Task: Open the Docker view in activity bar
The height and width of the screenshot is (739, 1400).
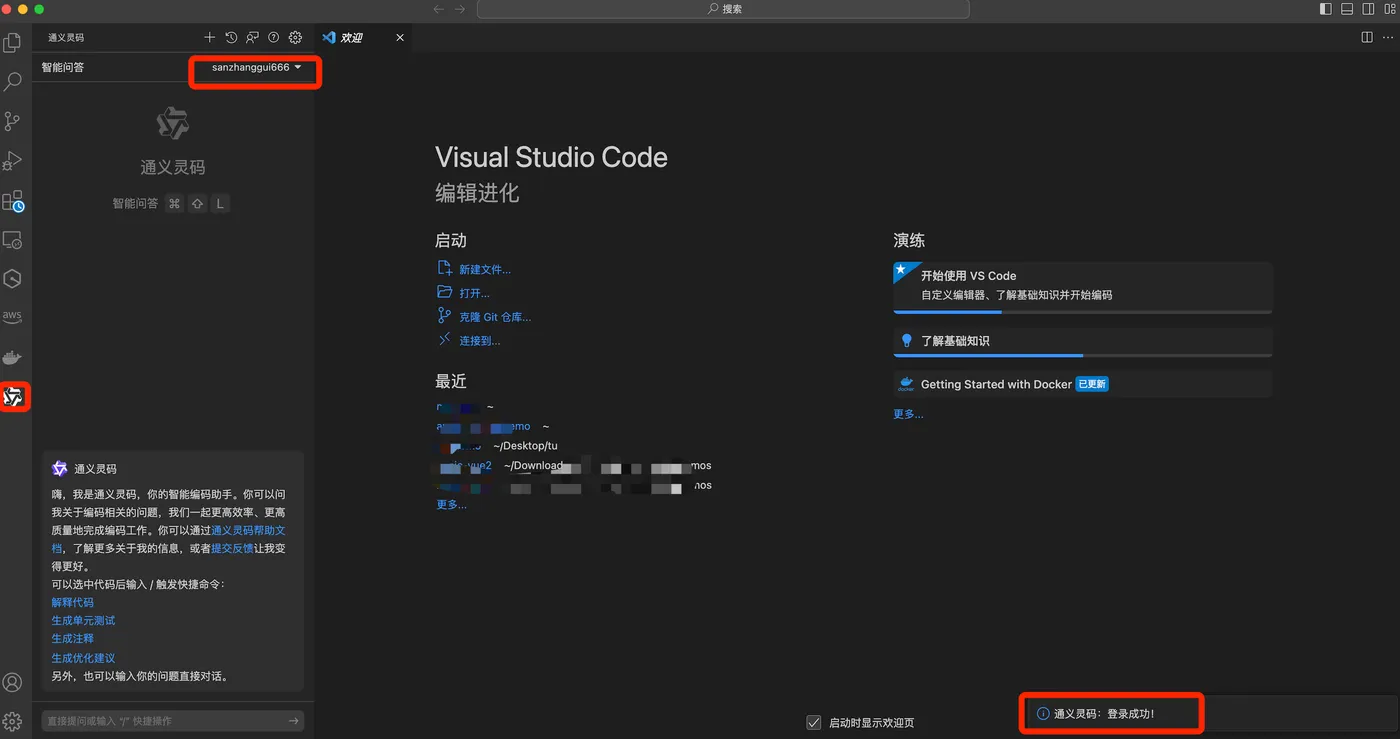Action: tap(12, 357)
